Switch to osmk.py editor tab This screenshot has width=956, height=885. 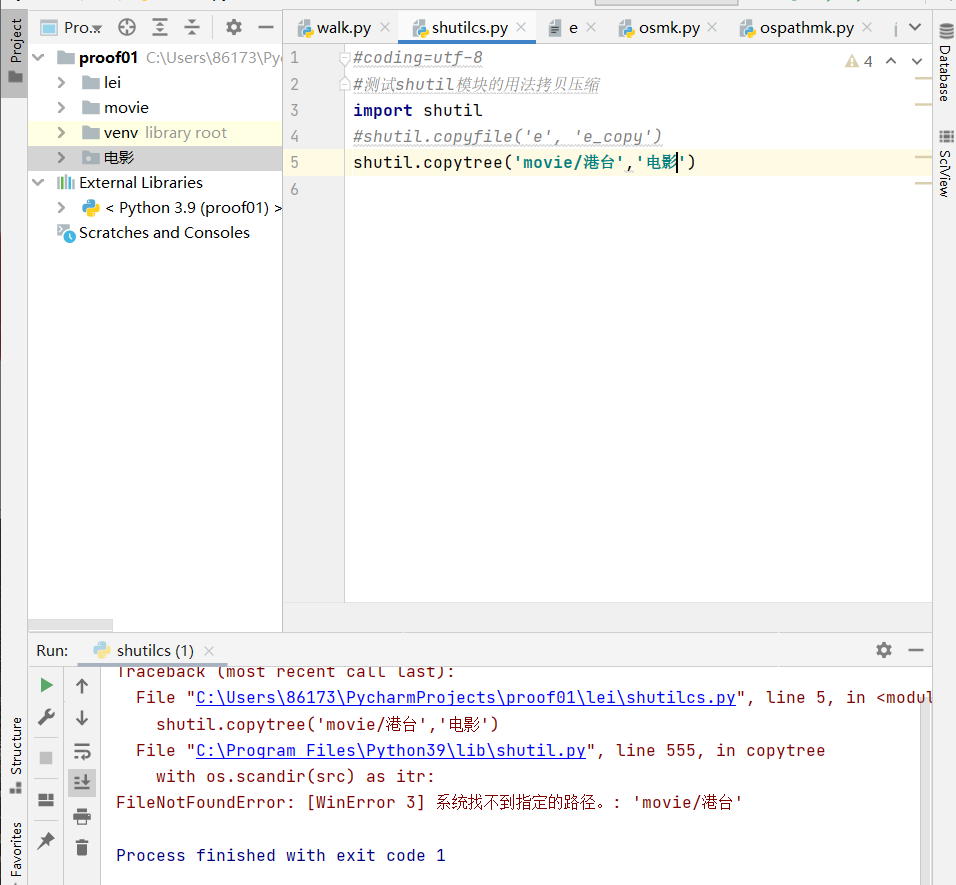[669, 28]
